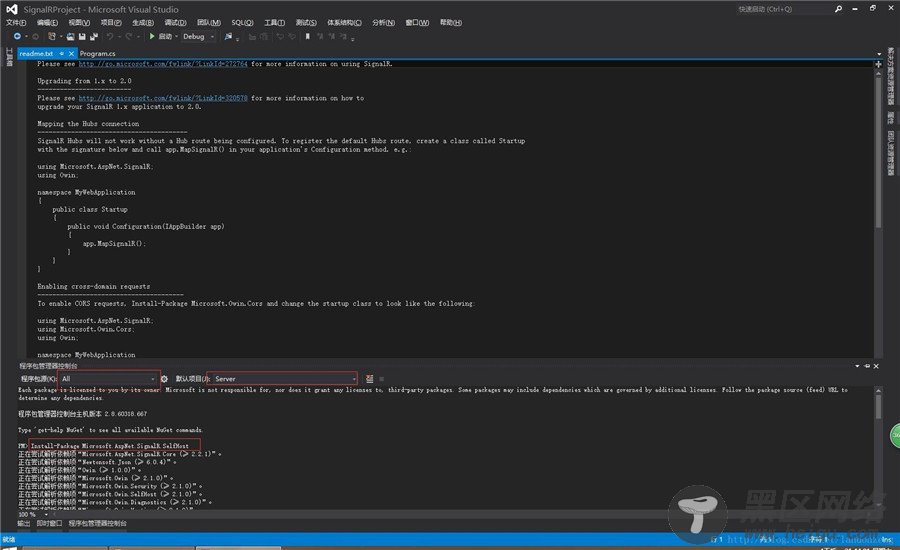The width and height of the screenshot is (900, 550).
Task: Switch to the 即时窗口 bottom tab
Action: click(49, 524)
